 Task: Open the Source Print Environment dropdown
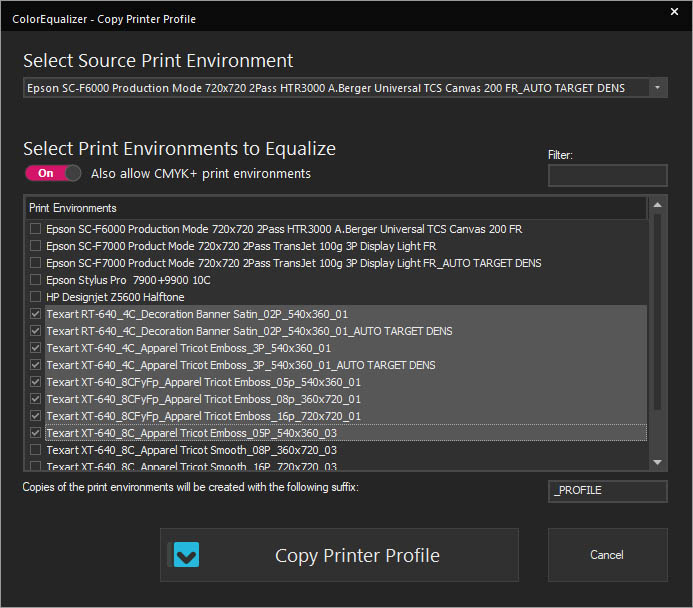click(345, 88)
